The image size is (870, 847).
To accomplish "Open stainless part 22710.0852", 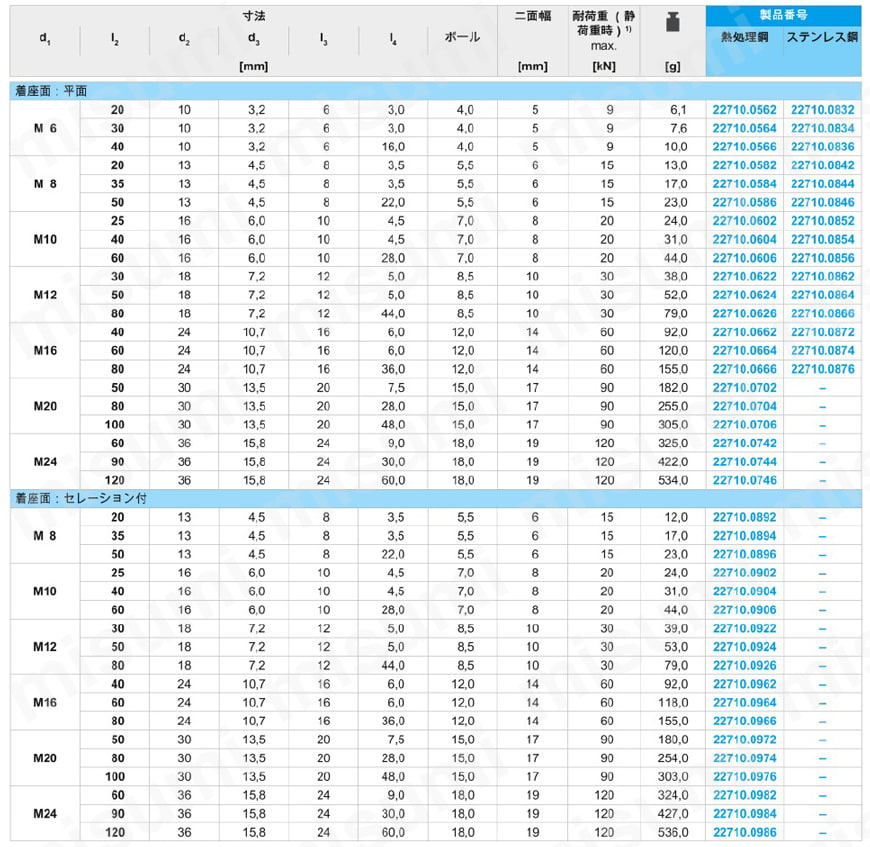I will click(x=823, y=221).
